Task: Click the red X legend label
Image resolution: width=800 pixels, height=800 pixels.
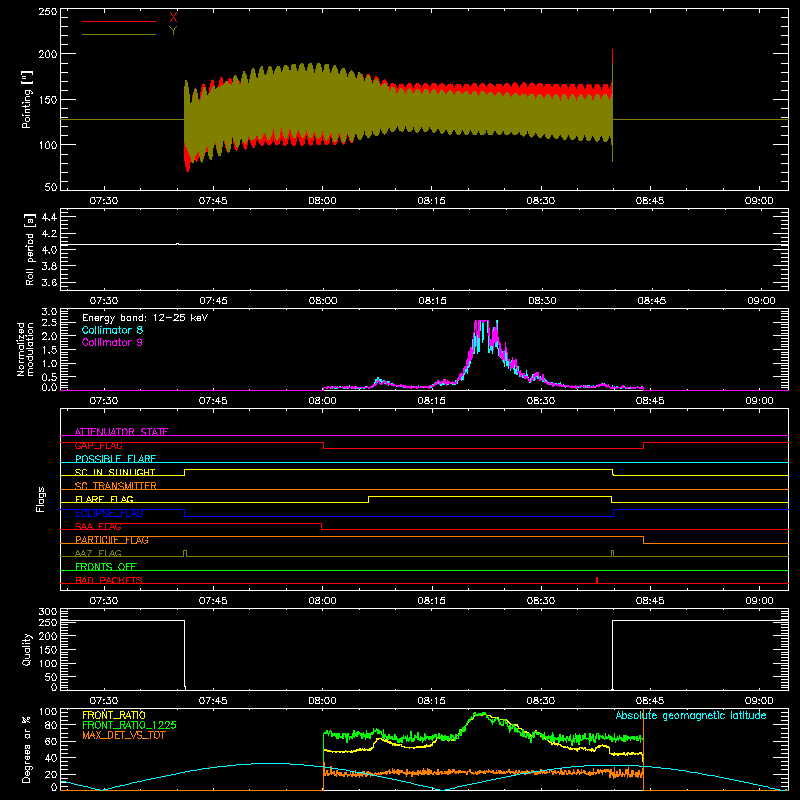Action: [173, 18]
